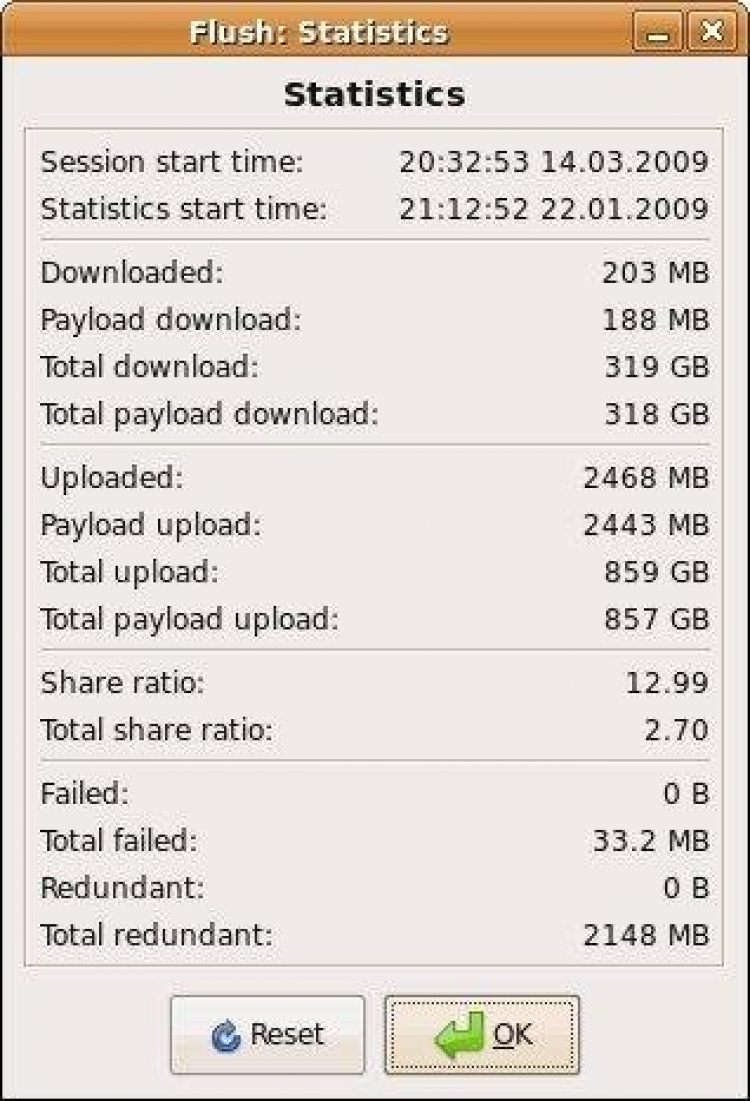Image resolution: width=750 pixels, height=1101 pixels.
Task: Click the bold "Statistics" heading
Action: (374, 95)
